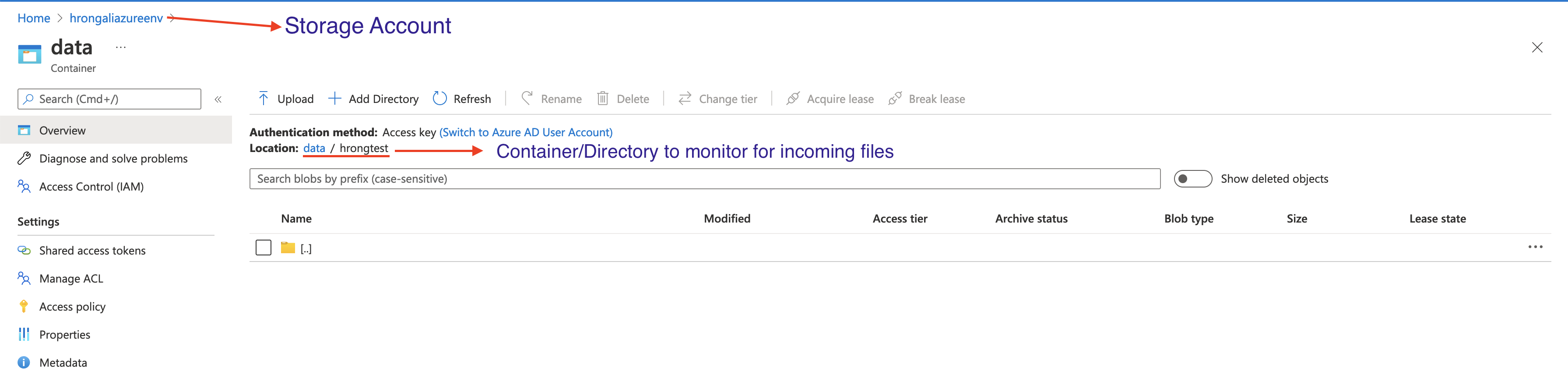Viewport: 1568px width, 375px height.
Task: Check the checkbox next to the parent folder row
Action: 263,247
